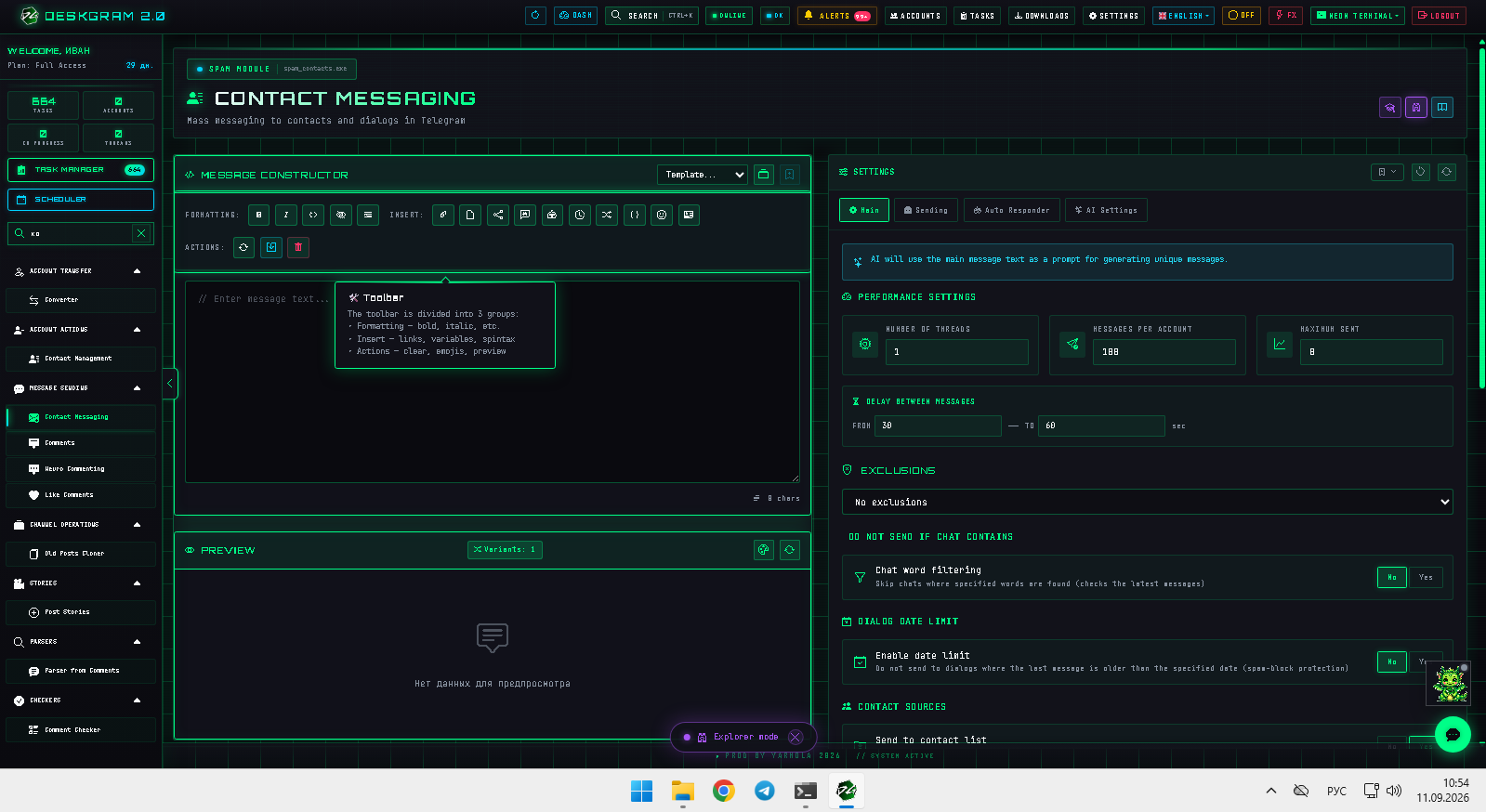Apply spoiler formatting with the crossed-eye icon

click(x=341, y=215)
